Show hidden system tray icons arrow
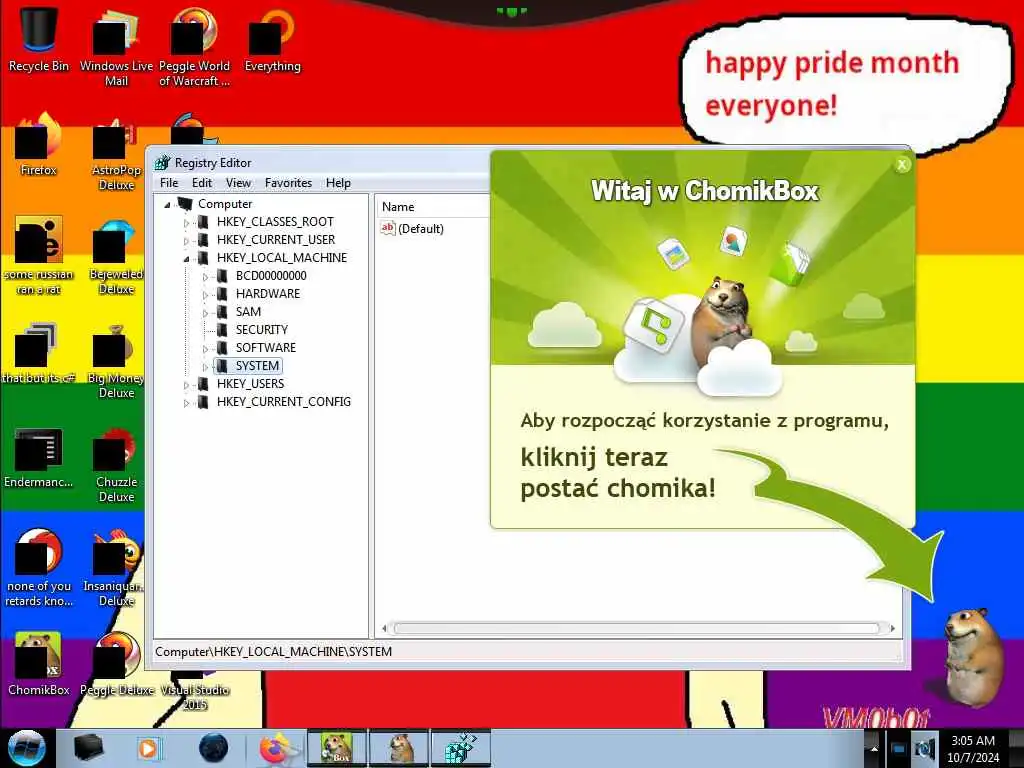The width and height of the screenshot is (1024, 768). pyautogui.click(x=874, y=748)
